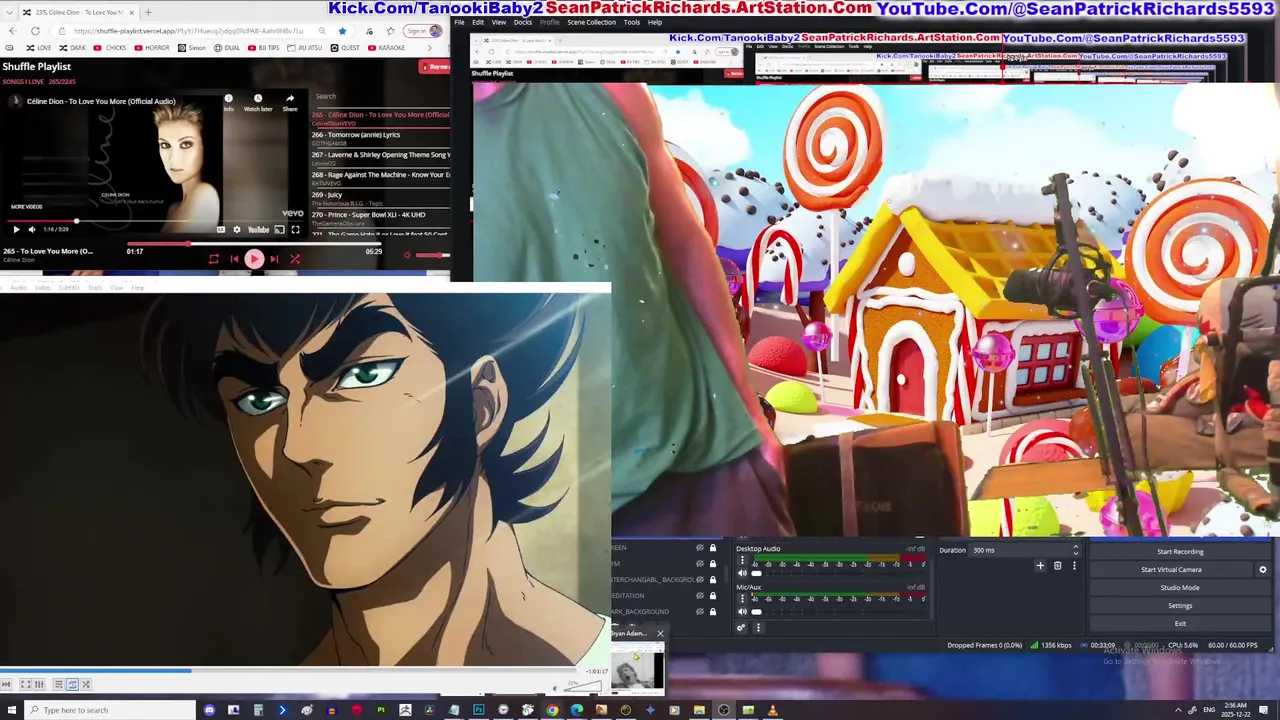Click the Share arrow on the video
The width and height of the screenshot is (1280, 720).
(290, 102)
